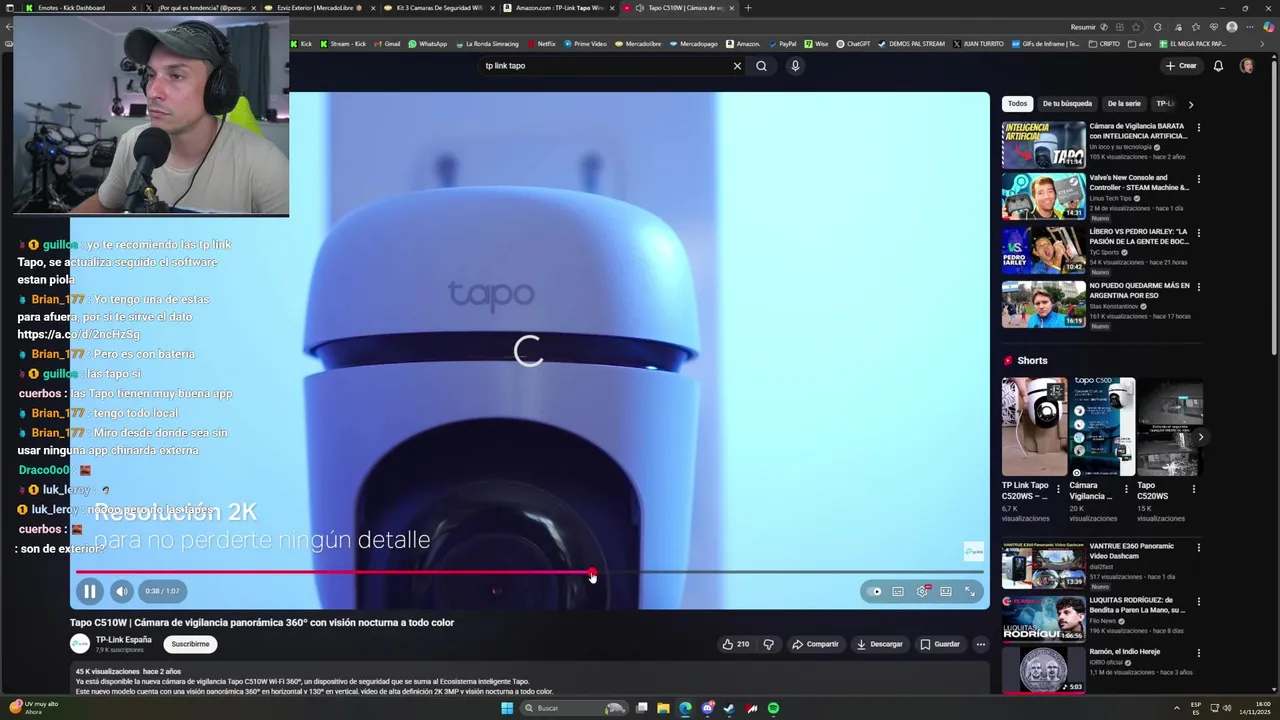Open Microsoft Edge from taskbar
The image size is (1280, 720).
pyautogui.click(x=685, y=708)
